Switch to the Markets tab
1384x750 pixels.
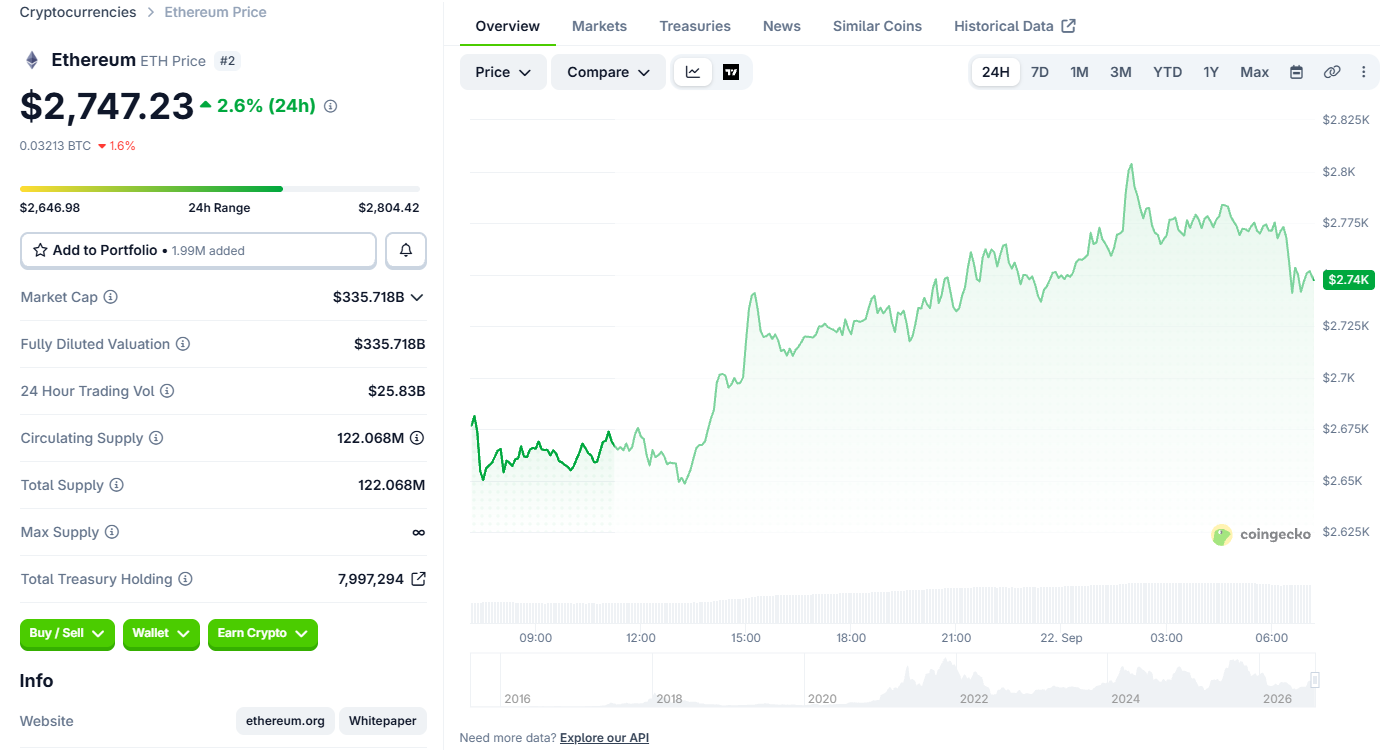pyautogui.click(x=600, y=26)
